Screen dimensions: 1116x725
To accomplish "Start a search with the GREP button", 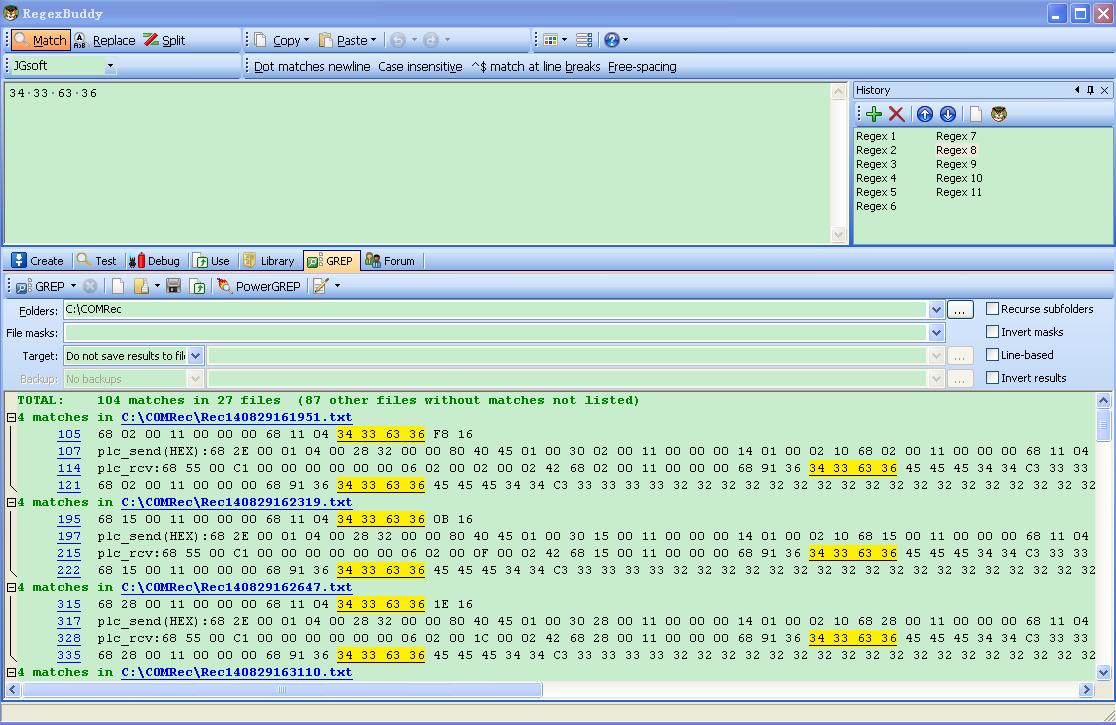I will coord(41,286).
